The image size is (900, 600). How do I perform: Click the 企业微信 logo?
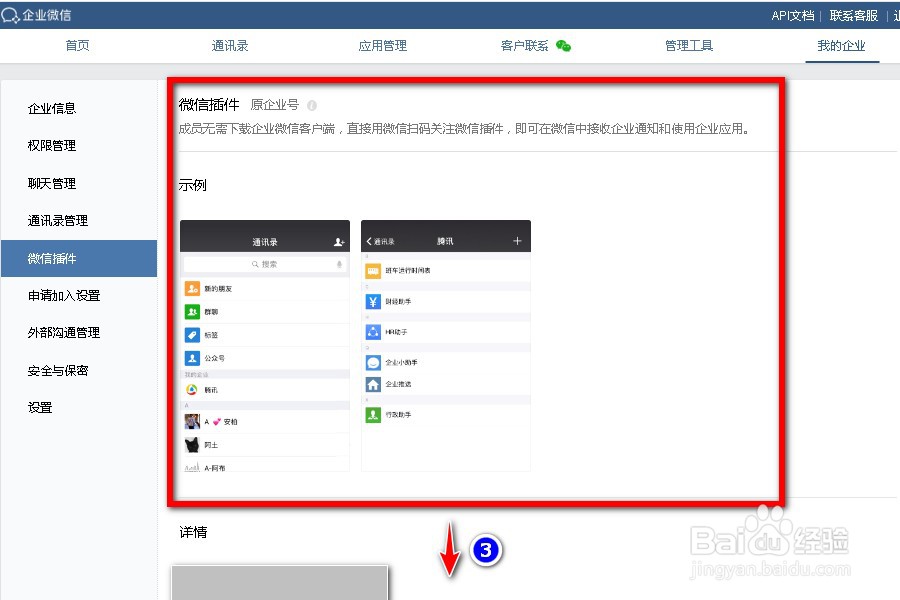[36, 15]
